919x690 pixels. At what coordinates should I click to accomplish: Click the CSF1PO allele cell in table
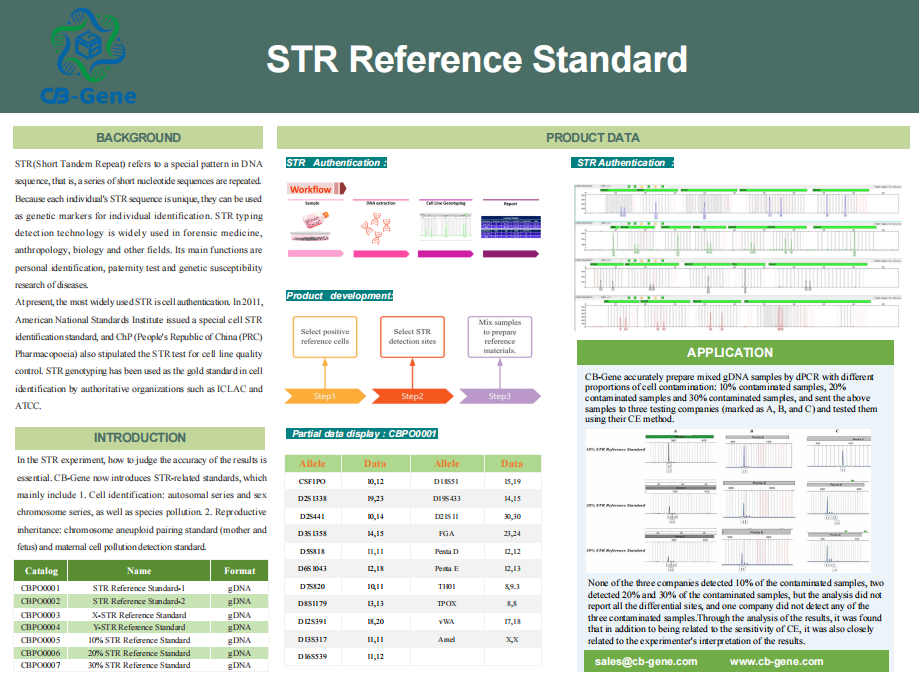click(x=312, y=482)
